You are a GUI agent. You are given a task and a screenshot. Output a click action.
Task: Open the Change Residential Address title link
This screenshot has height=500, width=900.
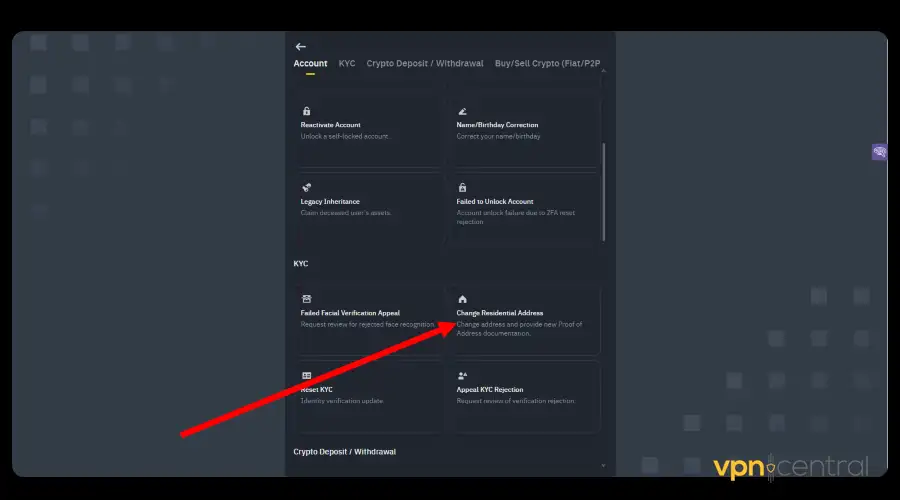tap(499, 313)
